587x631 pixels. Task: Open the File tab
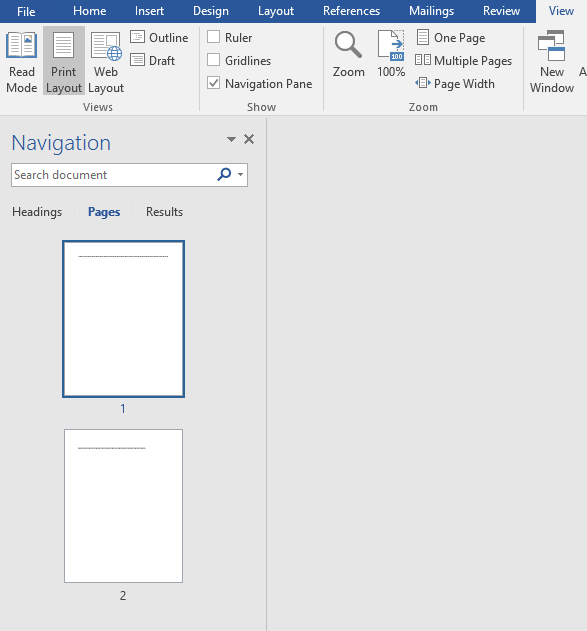tap(26, 11)
